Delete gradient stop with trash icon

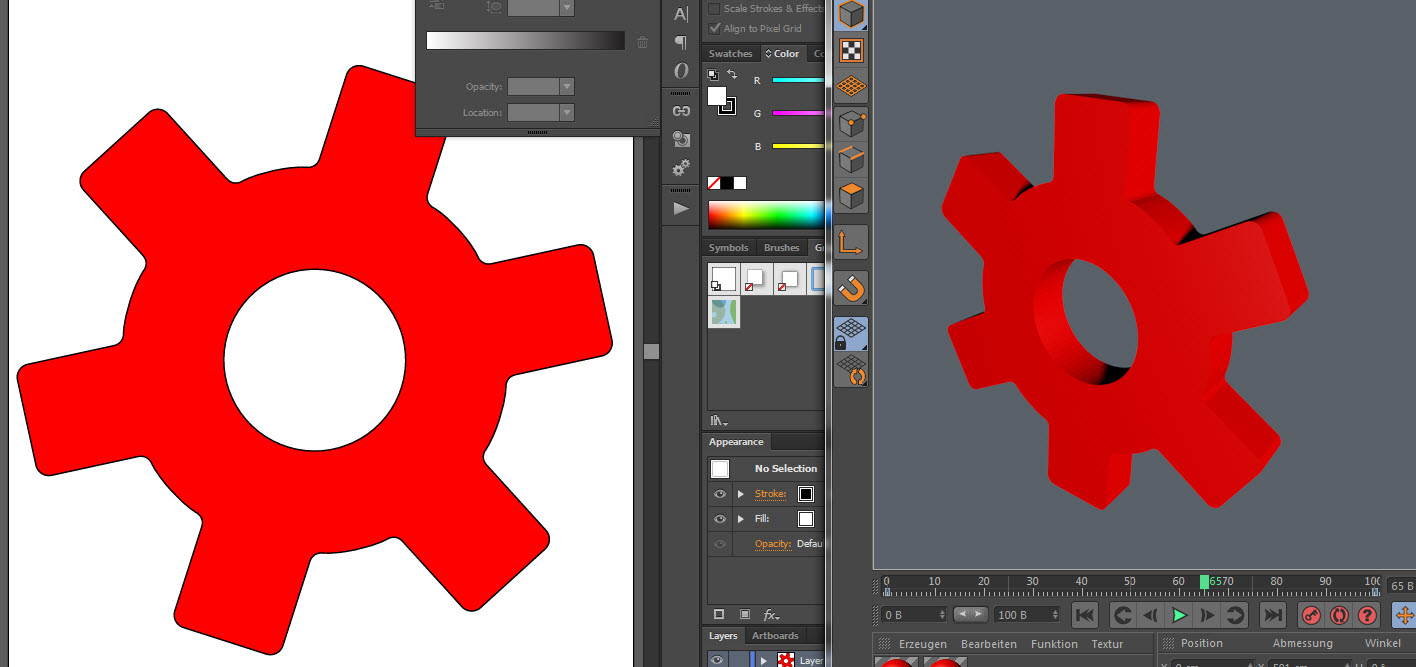point(642,42)
